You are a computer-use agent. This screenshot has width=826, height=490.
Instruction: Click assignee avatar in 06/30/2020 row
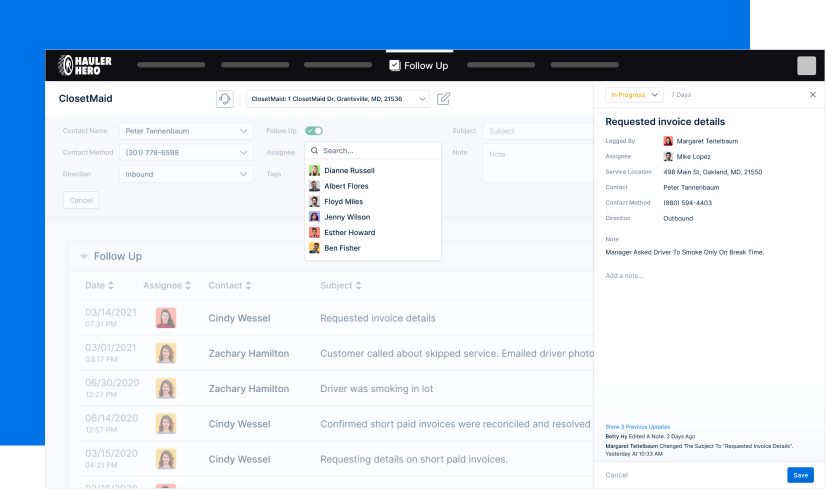pyautogui.click(x=166, y=388)
